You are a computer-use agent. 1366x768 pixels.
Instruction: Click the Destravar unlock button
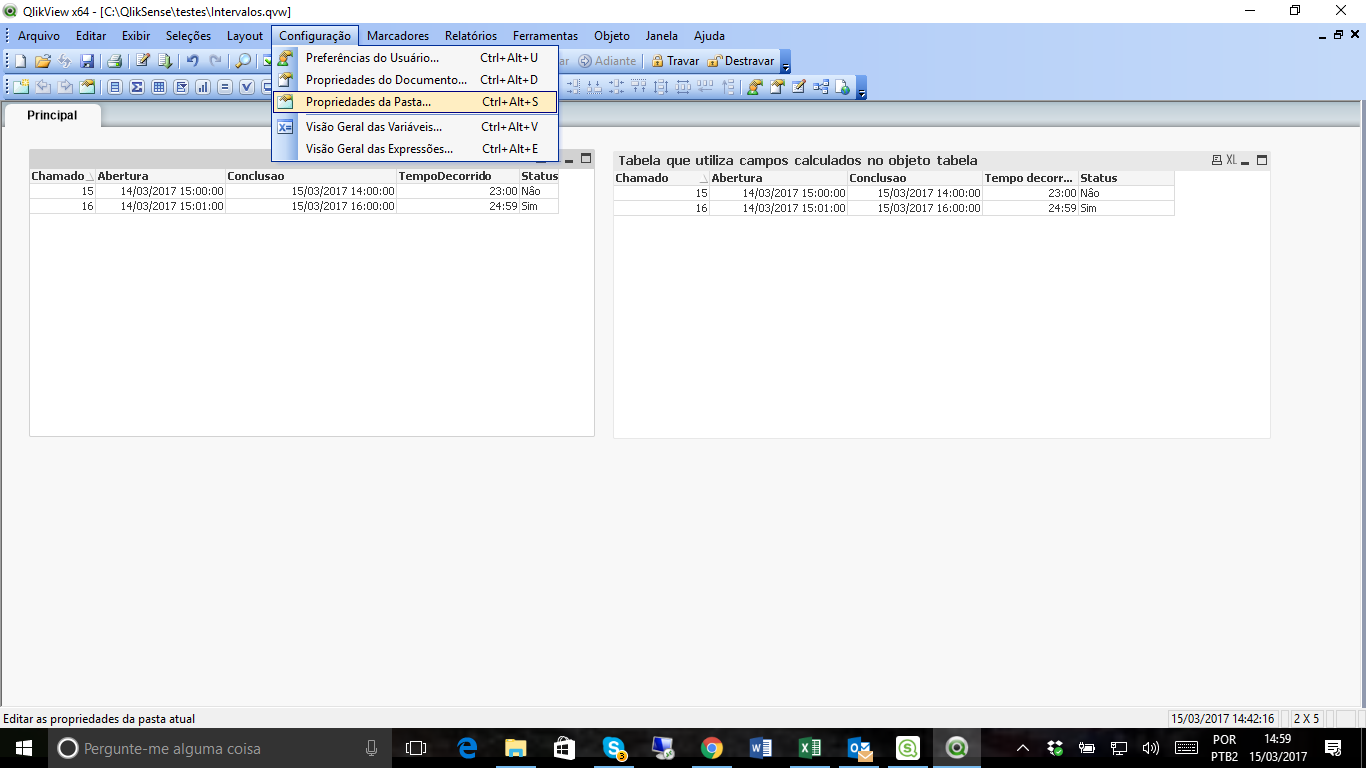[x=740, y=61]
